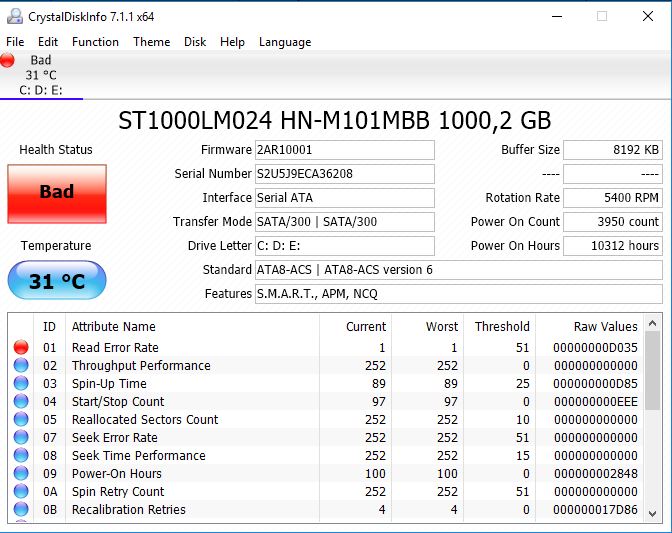
Task: Click the Transfer Mode field SATA/300
Action: [345, 222]
